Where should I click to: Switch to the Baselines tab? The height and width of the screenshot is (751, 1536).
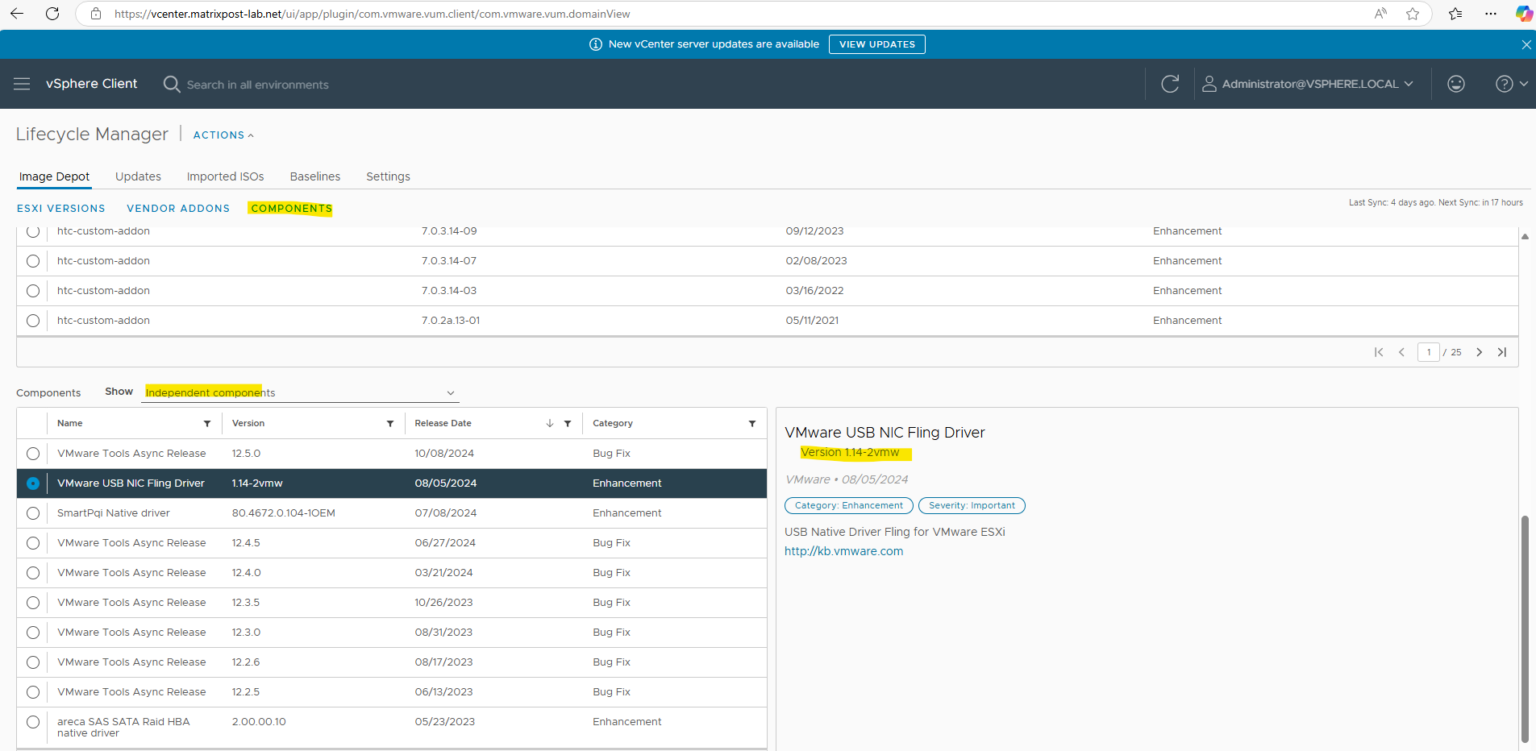pos(315,176)
